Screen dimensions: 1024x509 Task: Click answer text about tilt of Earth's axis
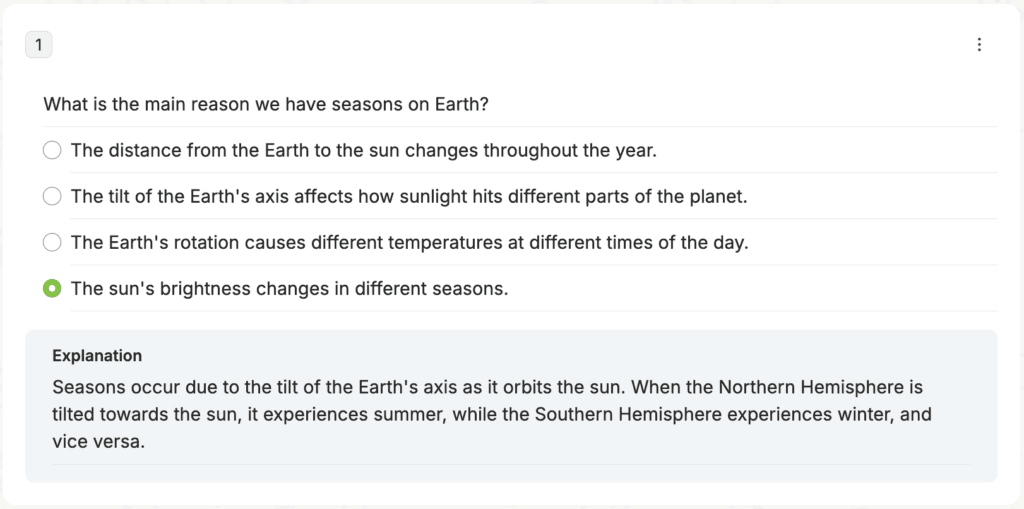click(x=409, y=196)
